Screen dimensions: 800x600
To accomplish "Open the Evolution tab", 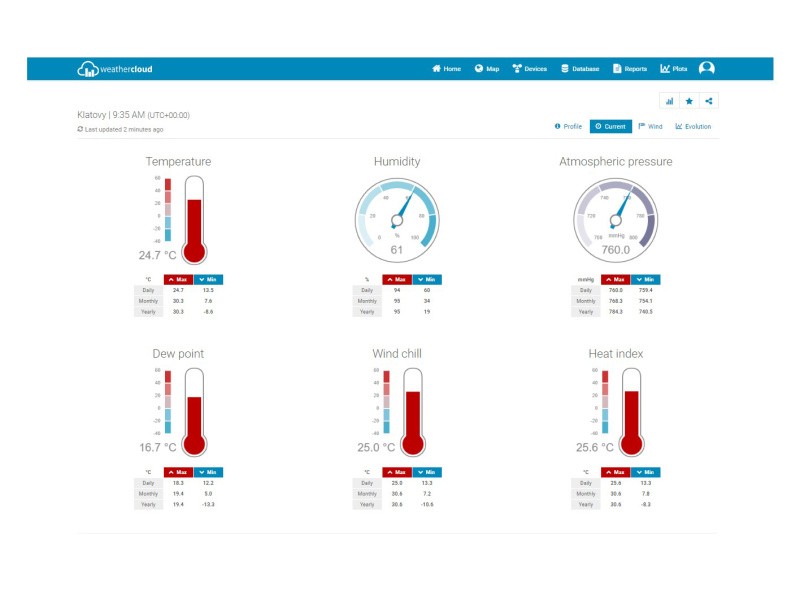I will 693,127.
